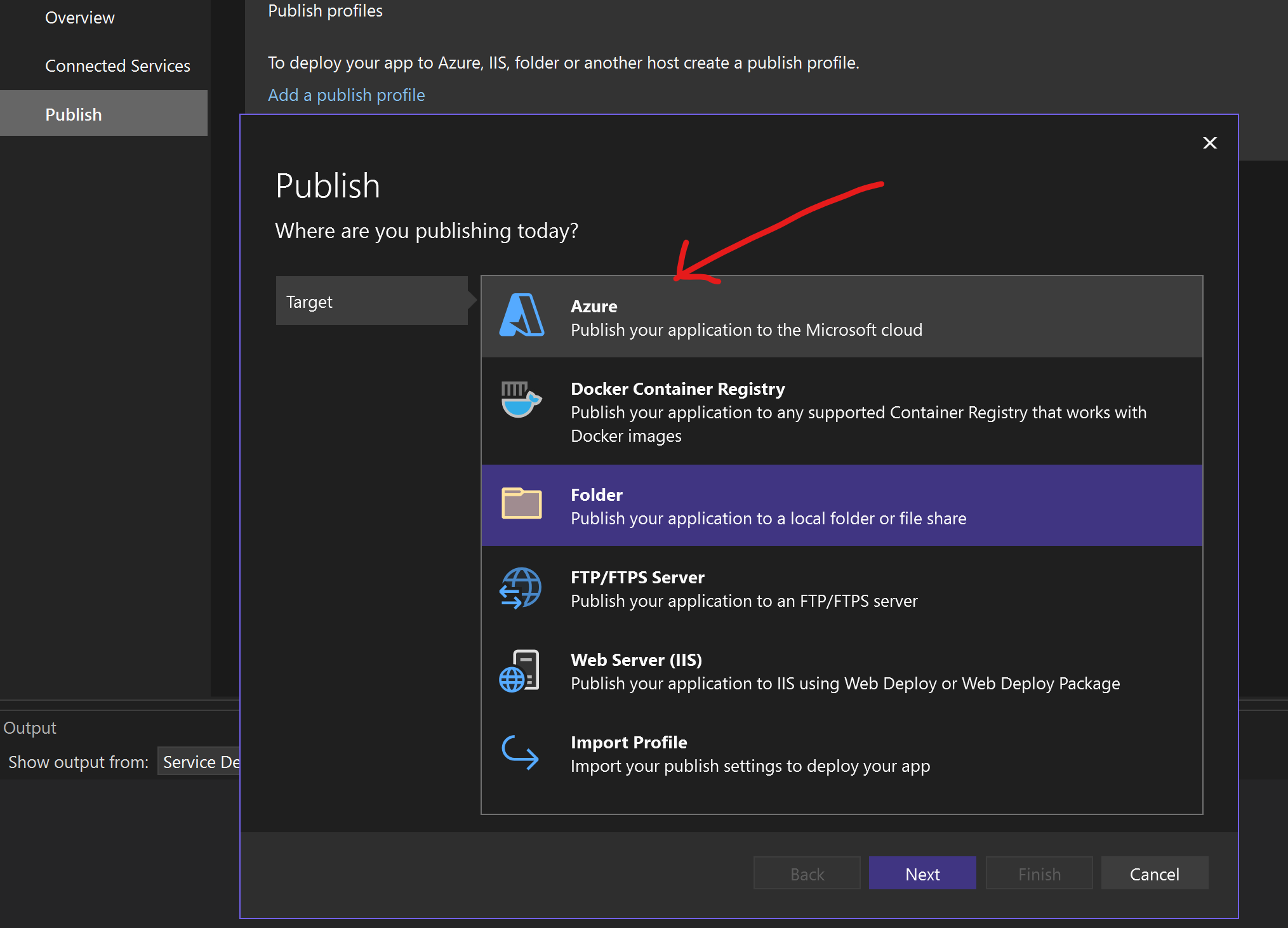Click the FTP/FTPS Server globe icon
This screenshot has width=1288, height=928.
pos(521,588)
